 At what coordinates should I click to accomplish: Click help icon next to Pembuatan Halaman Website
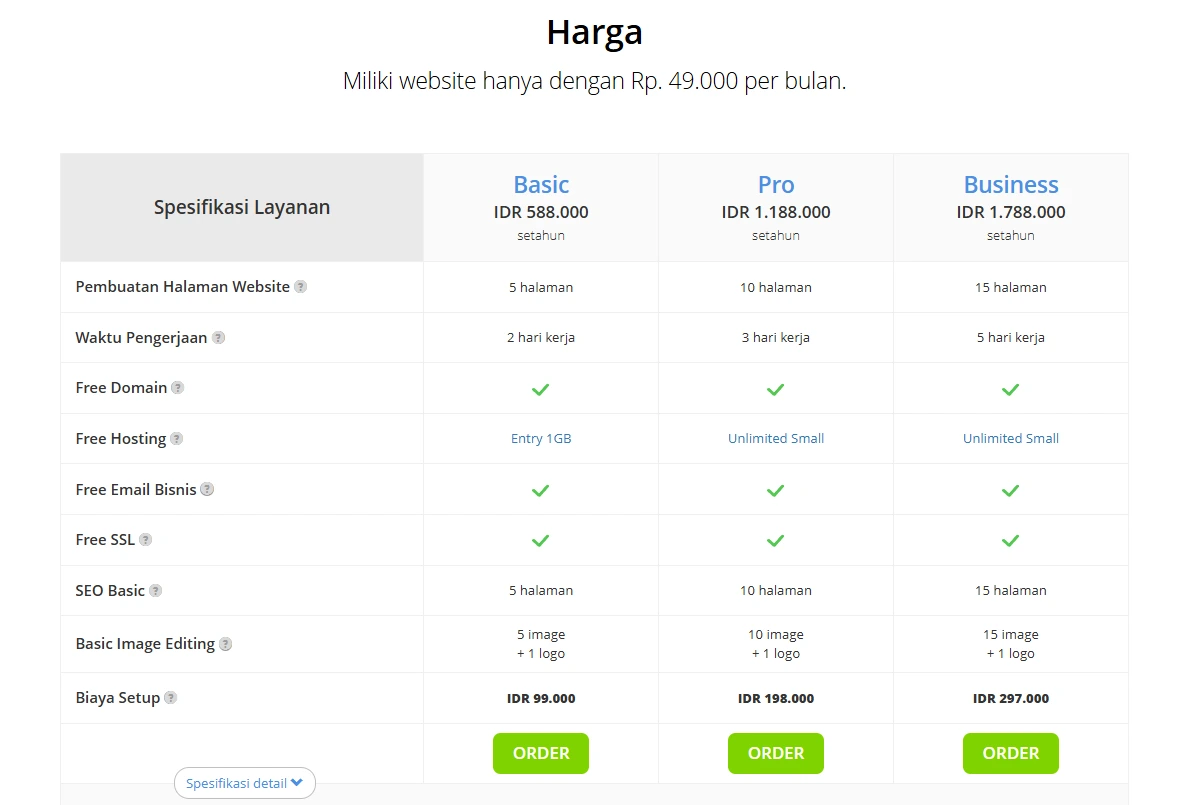[301, 287]
